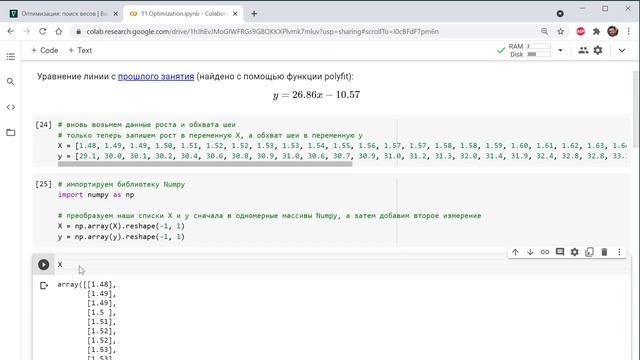The image size is (640, 360).
Task: Open the zoom magnifier in address bar
Action: [544, 31]
